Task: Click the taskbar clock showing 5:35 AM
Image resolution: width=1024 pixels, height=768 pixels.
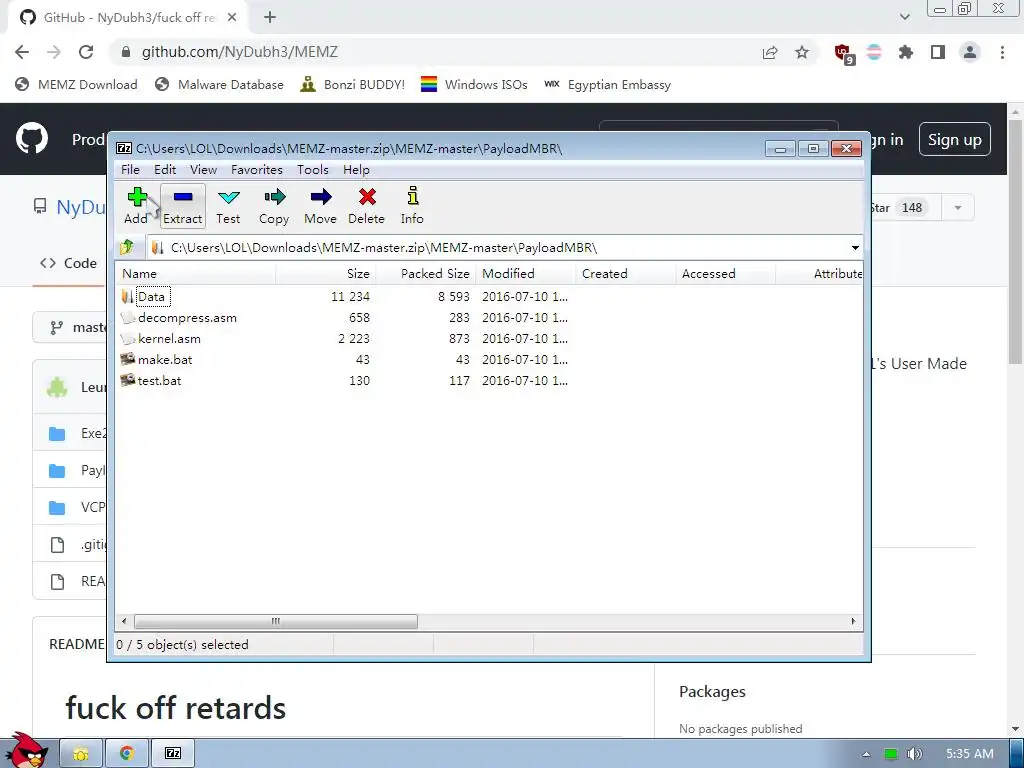Action: pyautogui.click(x=970, y=754)
